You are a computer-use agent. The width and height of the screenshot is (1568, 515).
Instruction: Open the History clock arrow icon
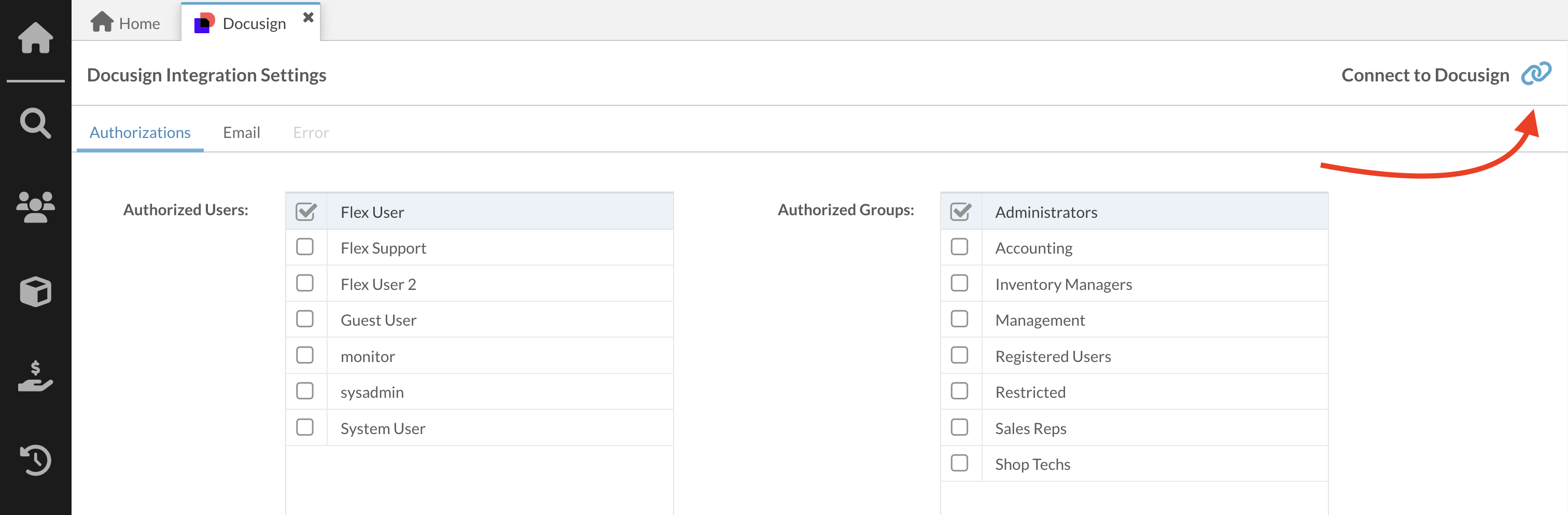35,460
